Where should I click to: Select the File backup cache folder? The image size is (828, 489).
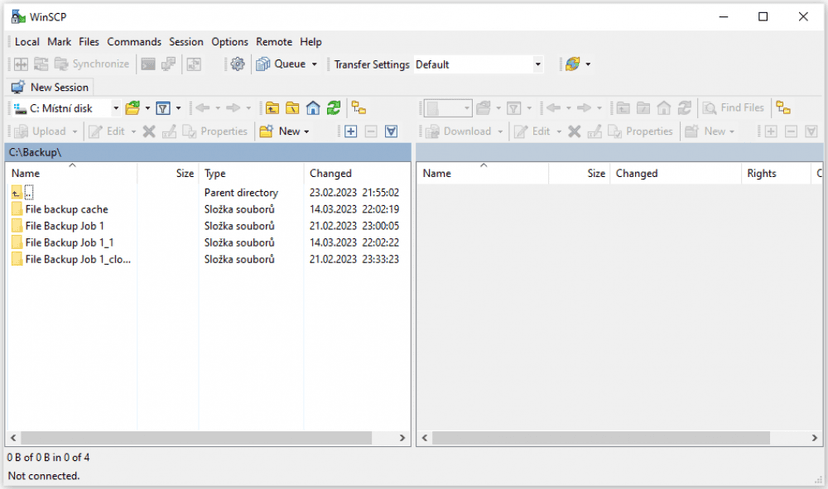[x=66, y=209]
